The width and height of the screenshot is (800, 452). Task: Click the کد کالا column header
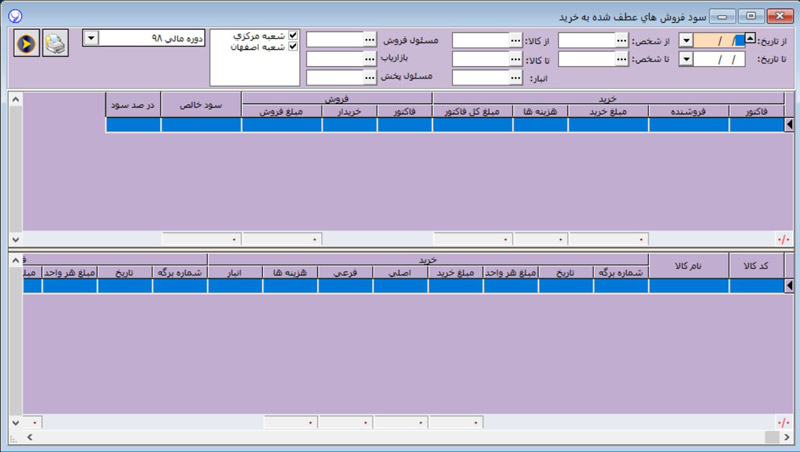(756, 265)
